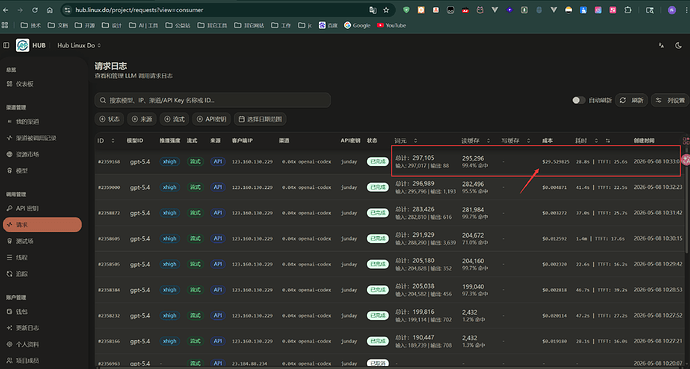690x369 pixels.
Task: Open the 设计 bookmarks folder
Action: click(112, 26)
